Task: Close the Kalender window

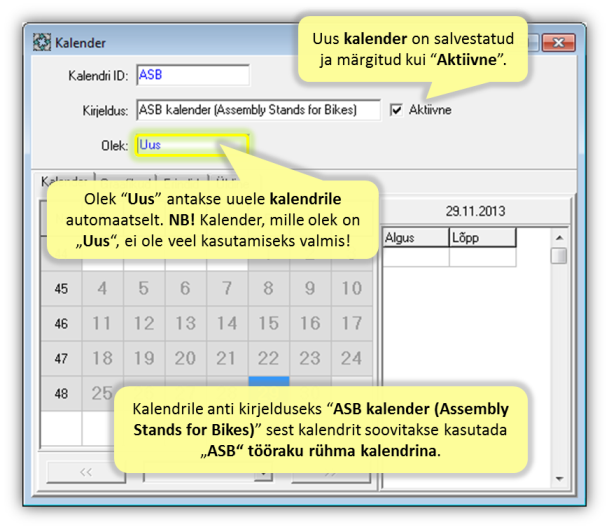Action: point(561,43)
